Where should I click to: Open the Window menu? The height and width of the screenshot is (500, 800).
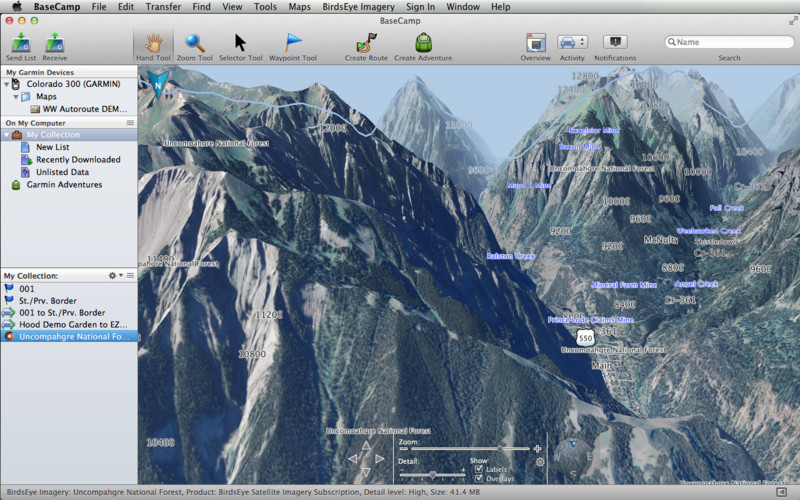[463, 7]
